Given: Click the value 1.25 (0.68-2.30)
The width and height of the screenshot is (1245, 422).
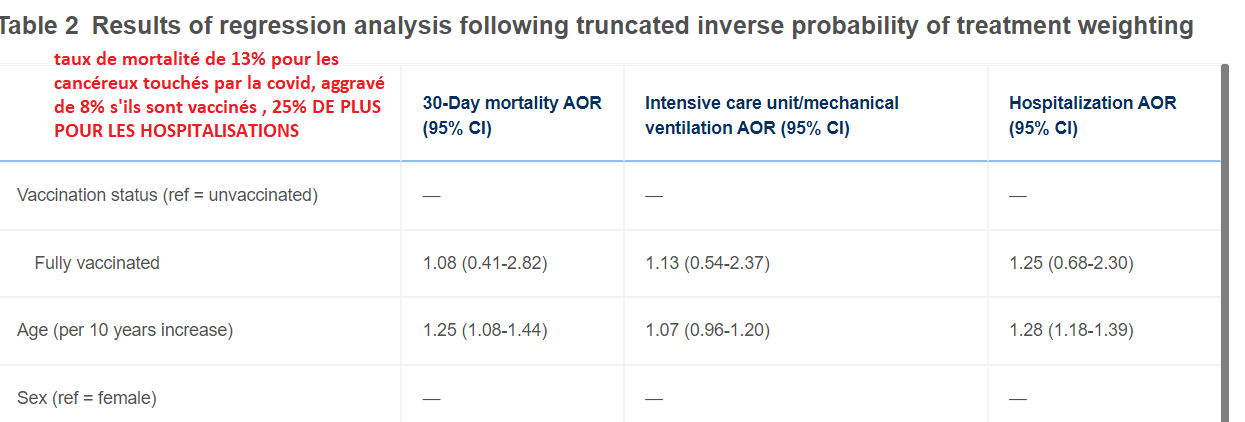Looking at the screenshot, I should point(1071,263).
